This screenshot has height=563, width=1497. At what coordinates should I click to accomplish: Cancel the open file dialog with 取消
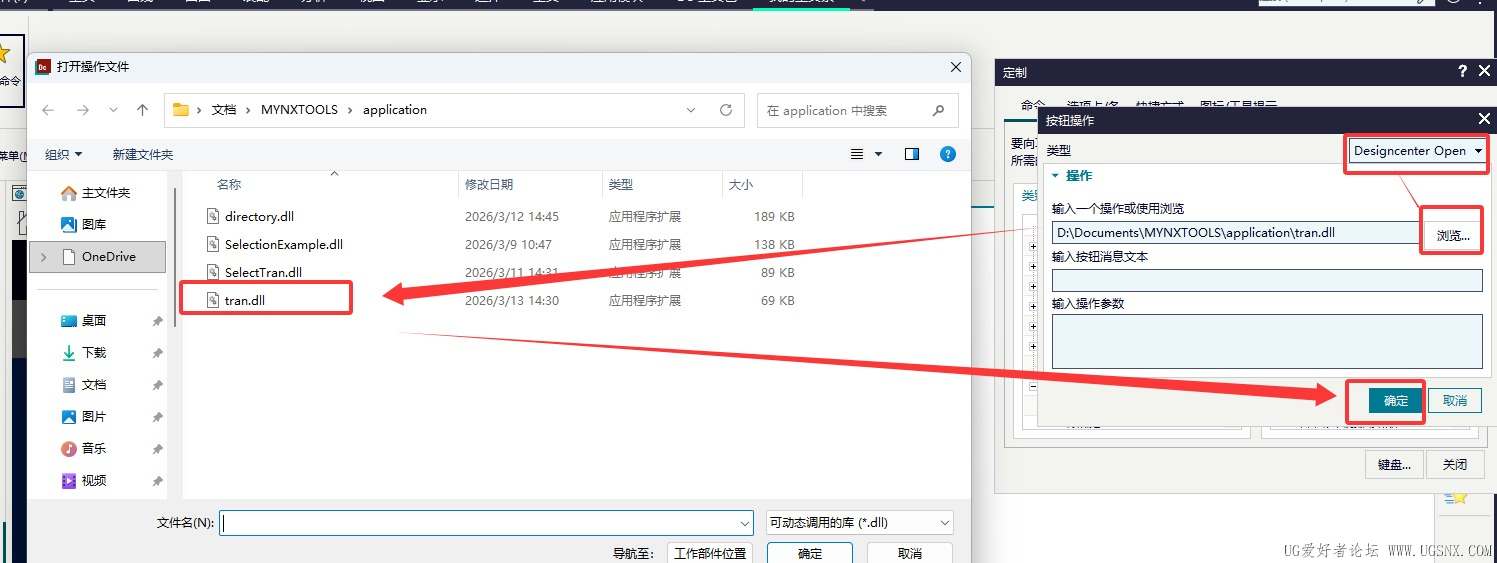click(909, 553)
